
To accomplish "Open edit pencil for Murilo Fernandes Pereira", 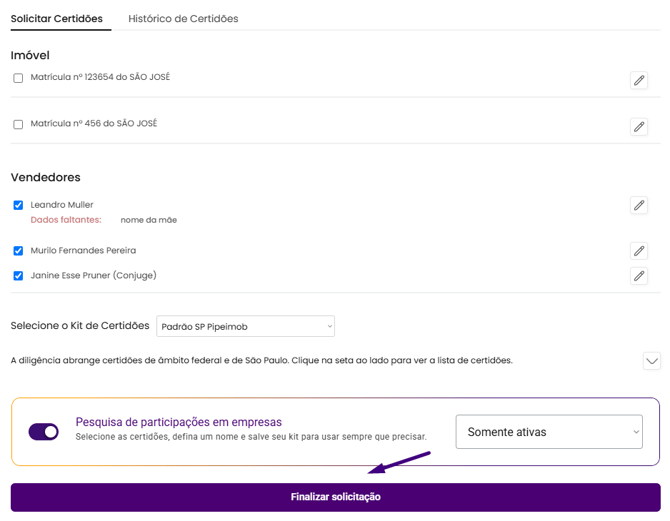I will (x=639, y=251).
